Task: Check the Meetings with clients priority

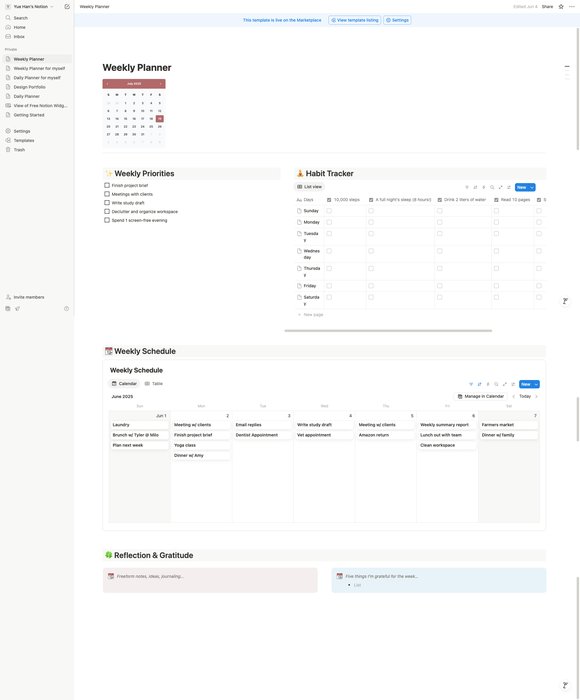Action: pos(107,194)
